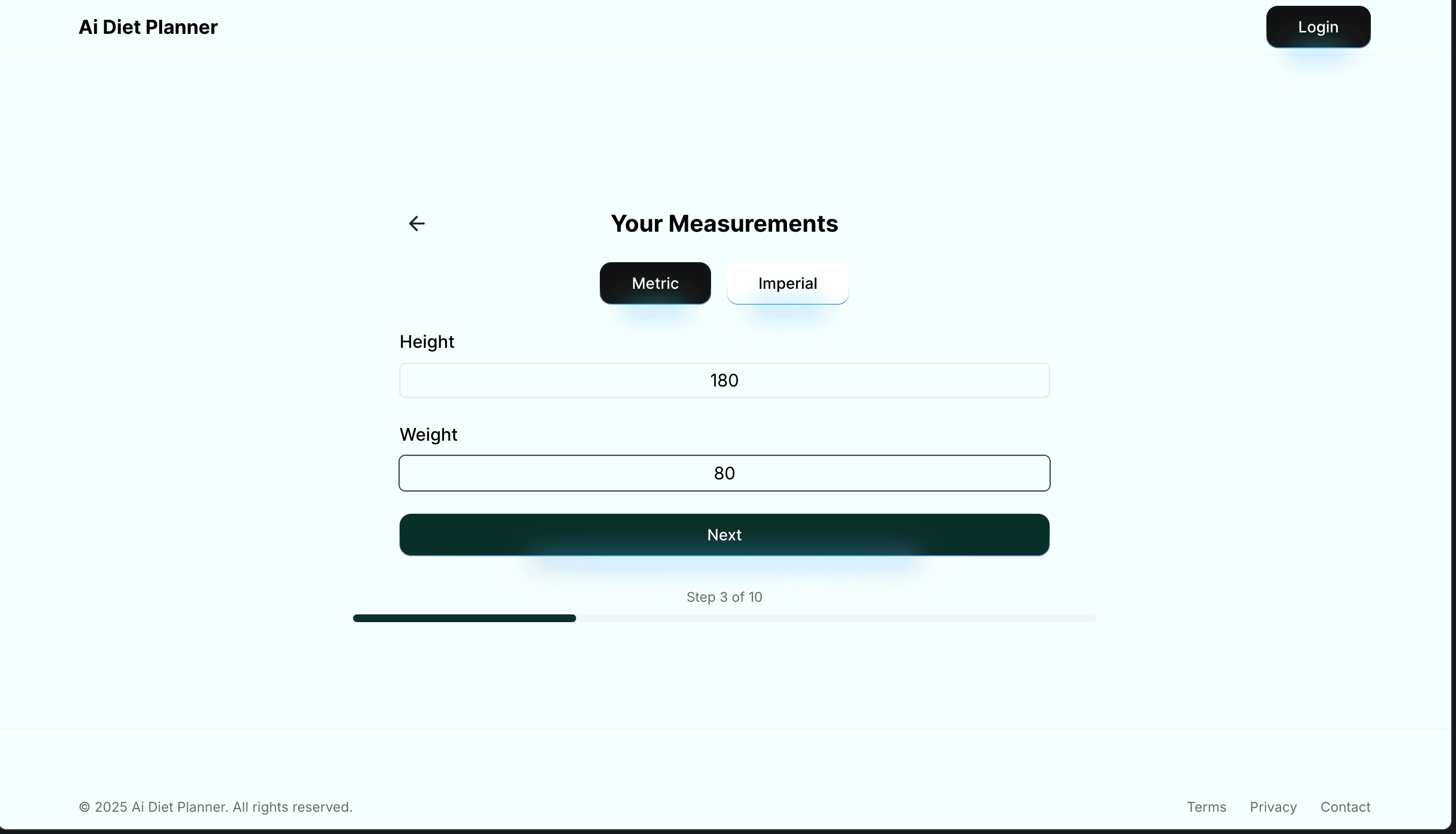Viewport: 1456px width, 834px height.
Task: Click the 'Height' label
Action: [427, 342]
